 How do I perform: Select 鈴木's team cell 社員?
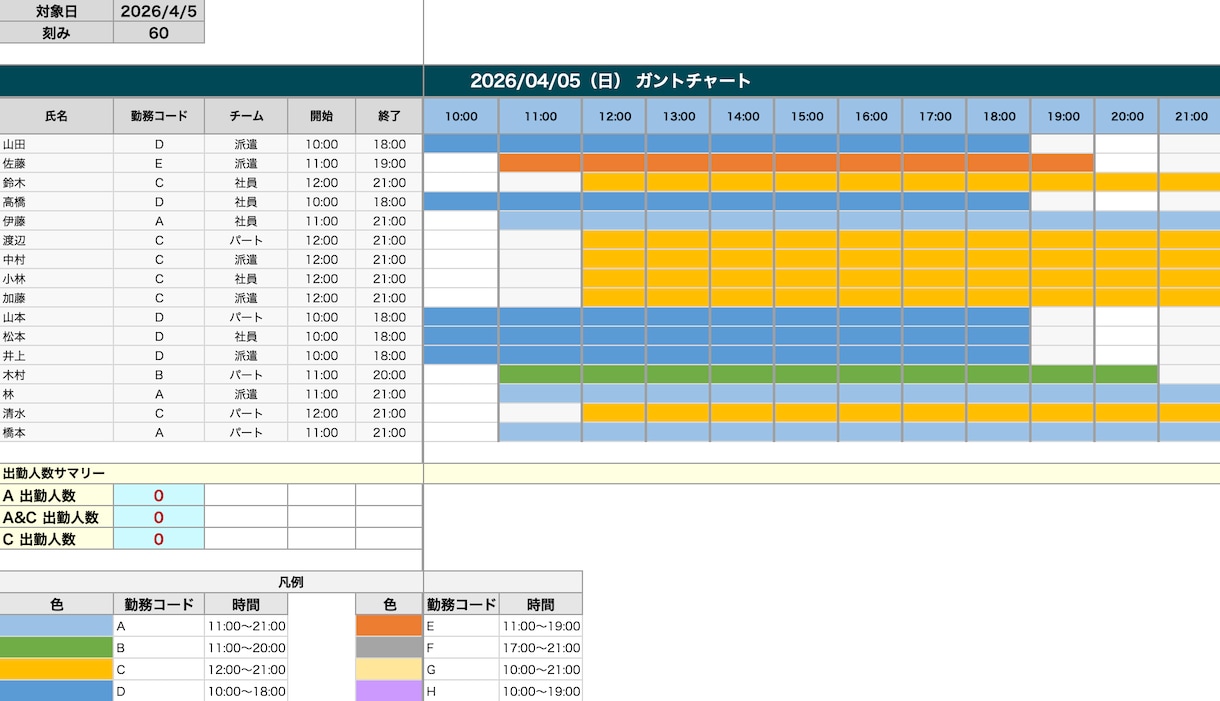pos(246,183)
